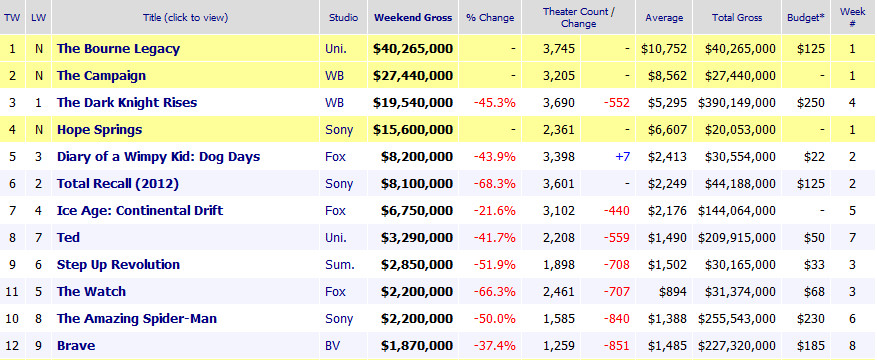Viewport: 877px width, 360px height.
Task: Click the Budget* column header
Action: (806, 17)
